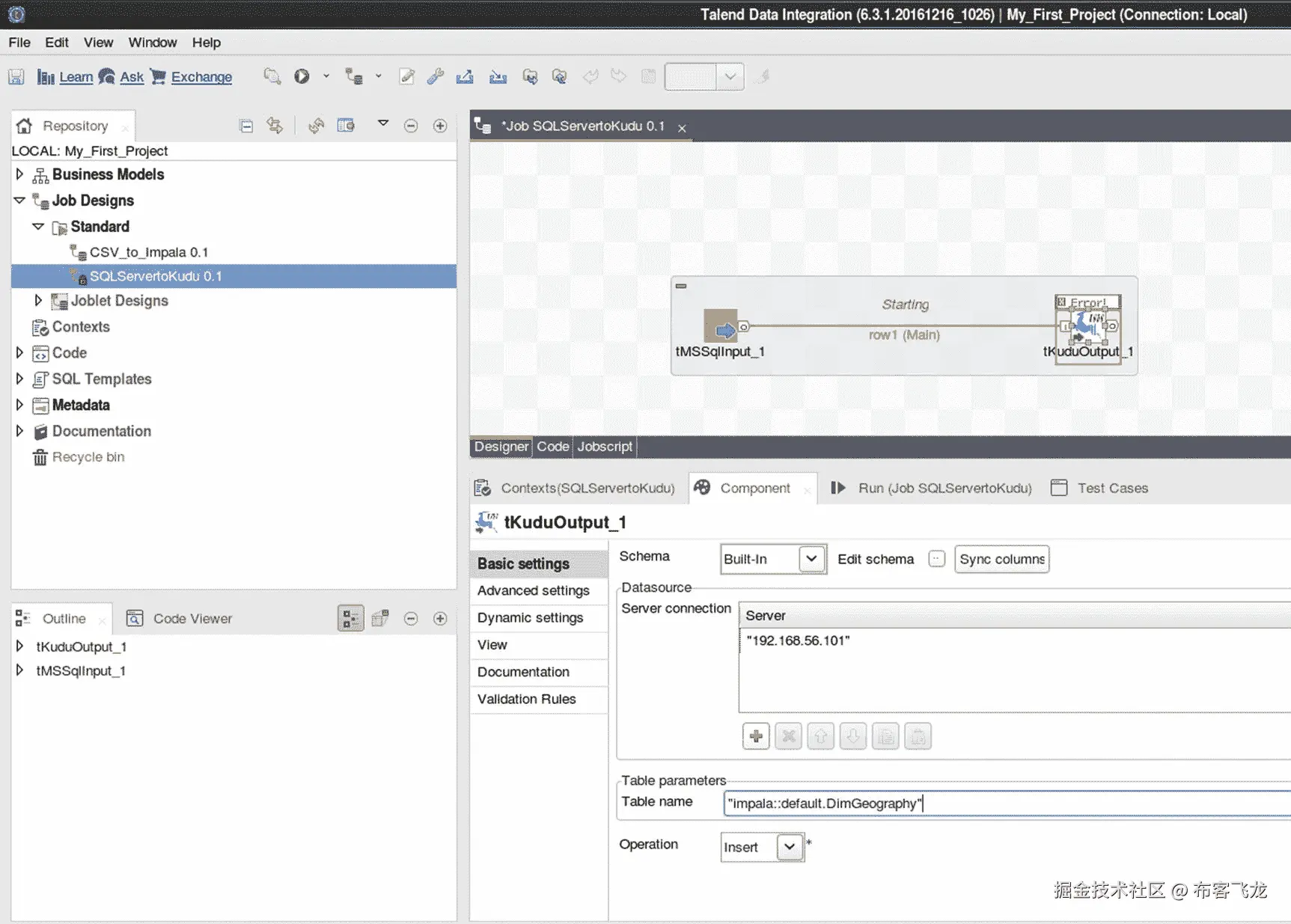Expand tMSSqlInput_1 in the Outline
Screen dimensions: 1291x924
click(x=19, y=670)
